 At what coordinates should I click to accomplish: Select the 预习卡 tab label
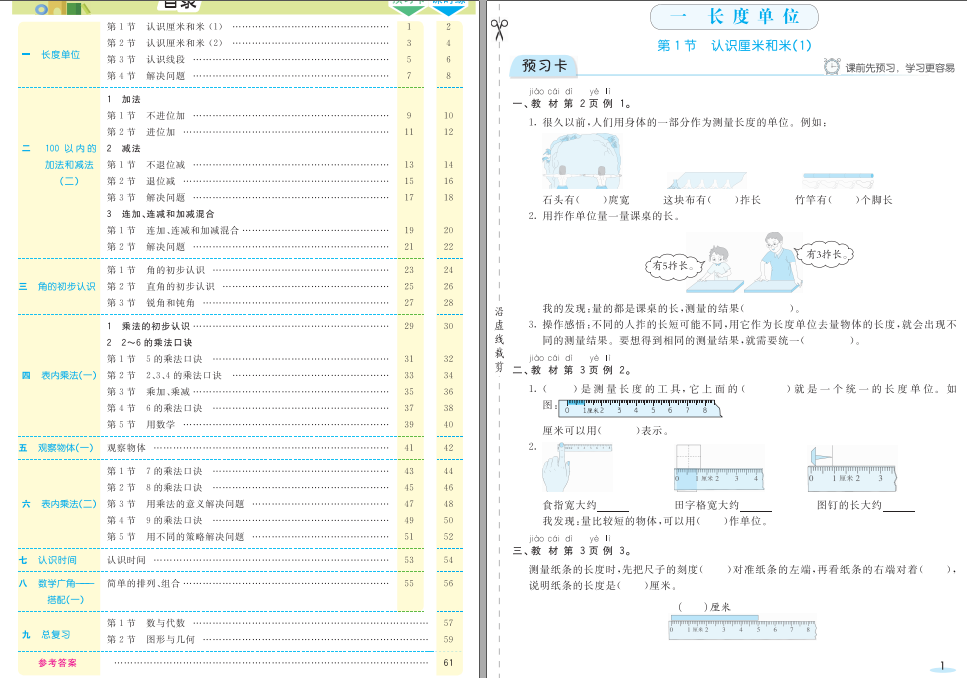coord(543,66)
